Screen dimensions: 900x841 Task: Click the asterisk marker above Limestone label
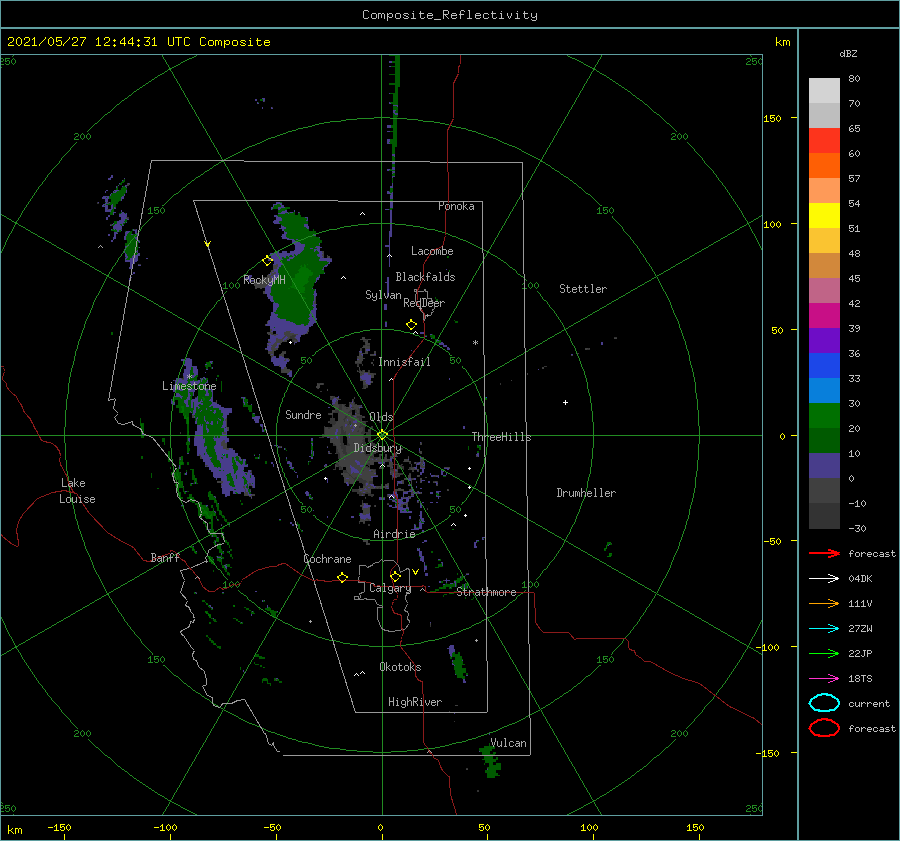(x=189, y=377)
